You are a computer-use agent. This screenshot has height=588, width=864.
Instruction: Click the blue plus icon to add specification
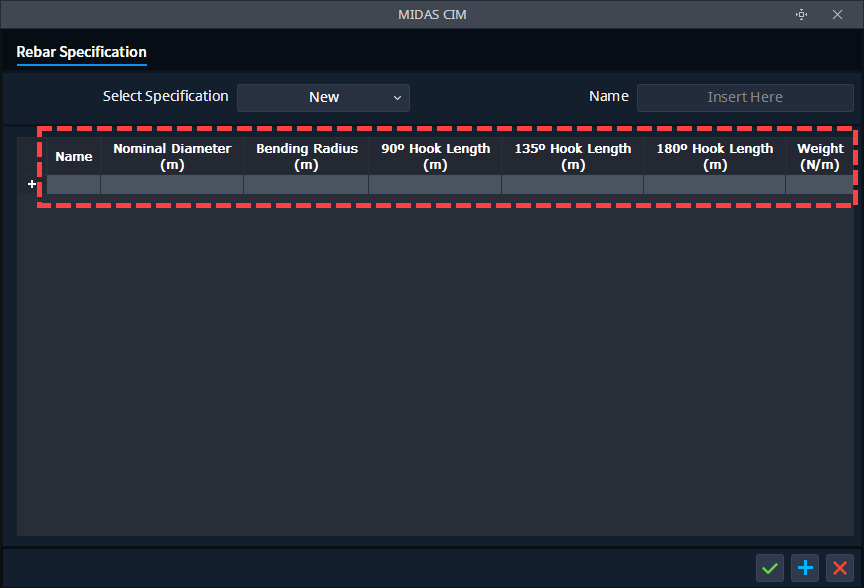[x=805, y=568]
